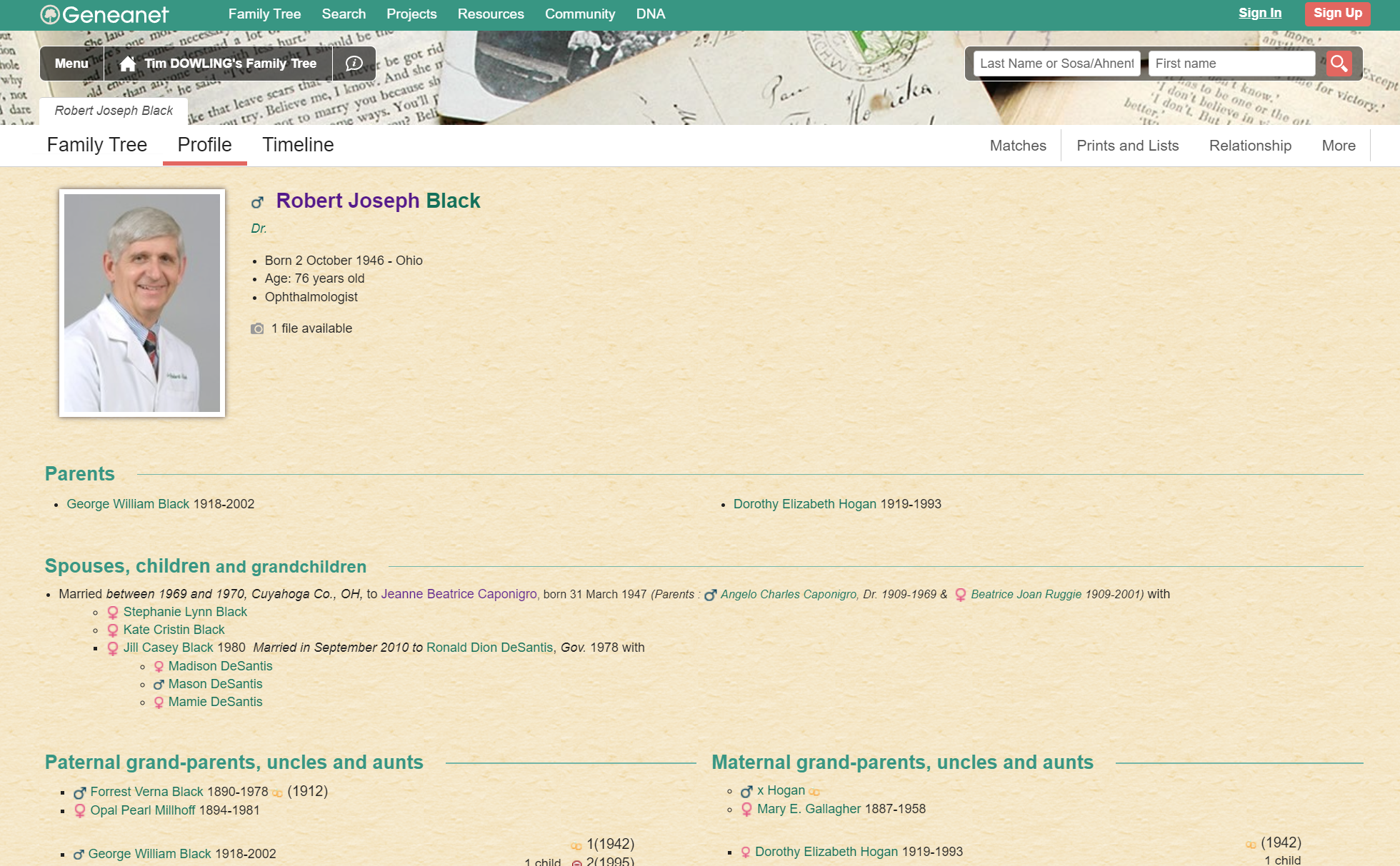Image resolution: width=1400 pixels, height=866 pixels.
Task: Click the home icon of Tim DOWLING's tree
Action: 128,64
